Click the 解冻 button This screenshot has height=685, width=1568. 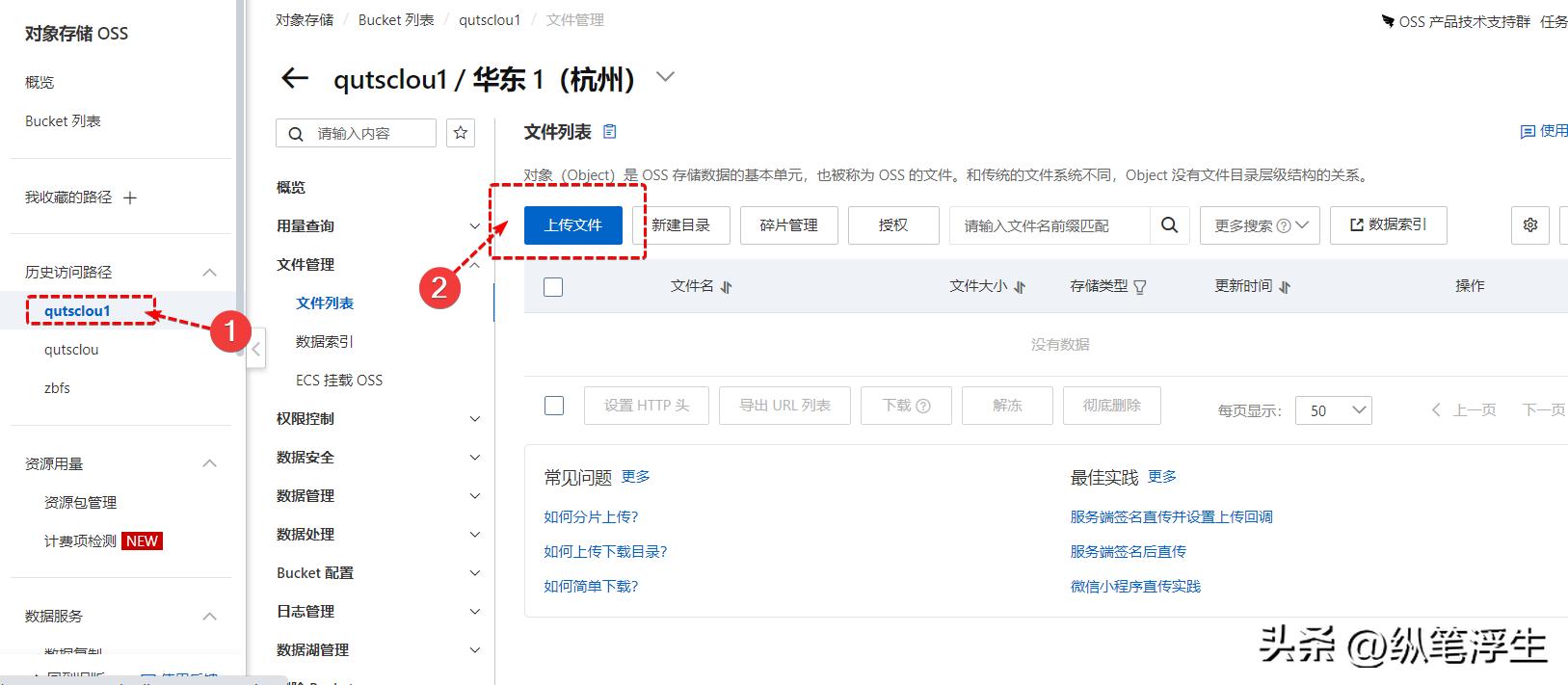point(1007,406)
